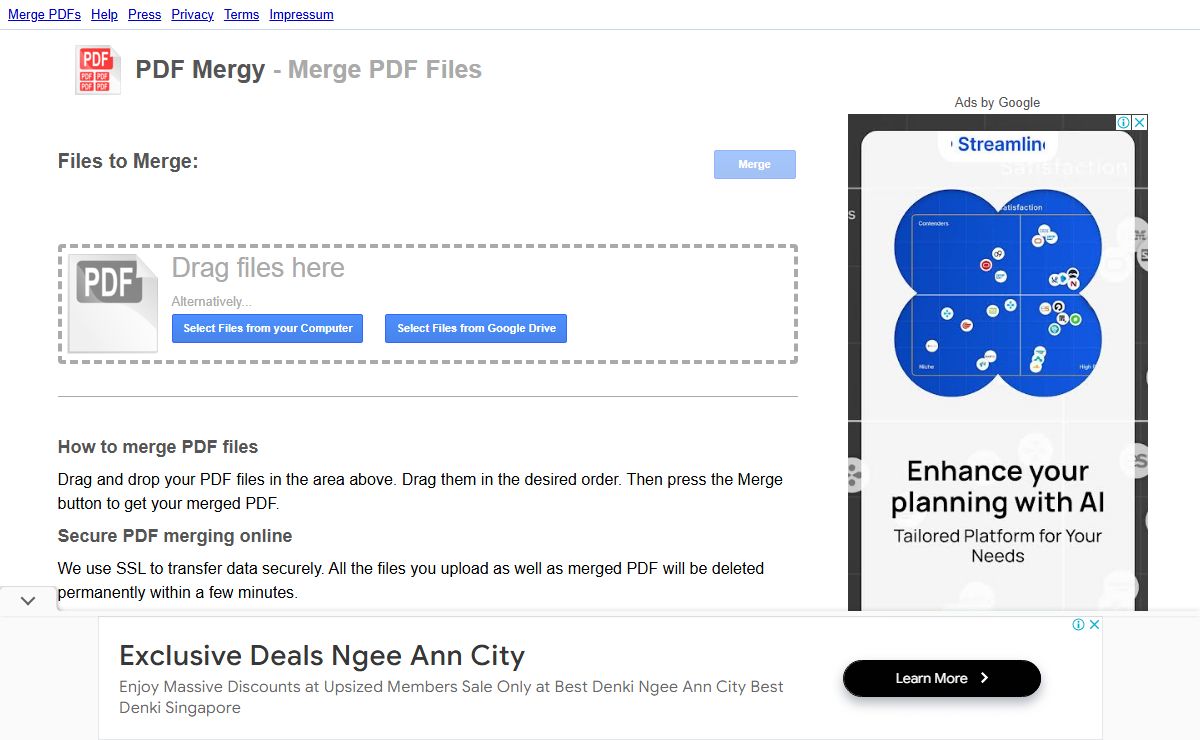Click the 'Files to Merge:' heading
The height and width of the screenshot is (740, 1200).
tap(128, 161)
